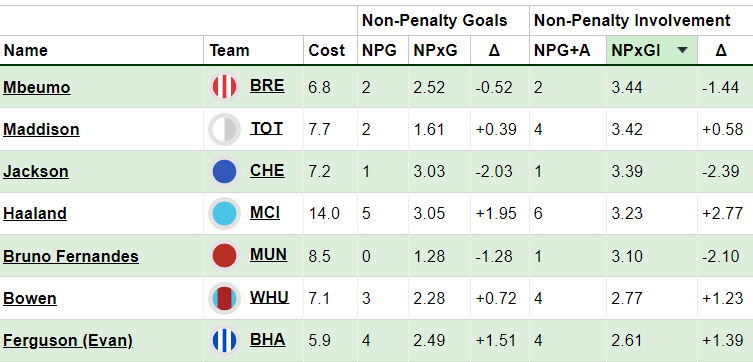Image resolution: width=753 pixels, height=362 pixels.
Task: Select Haaland's 14.0 cost cell
Action: (330, 214)
